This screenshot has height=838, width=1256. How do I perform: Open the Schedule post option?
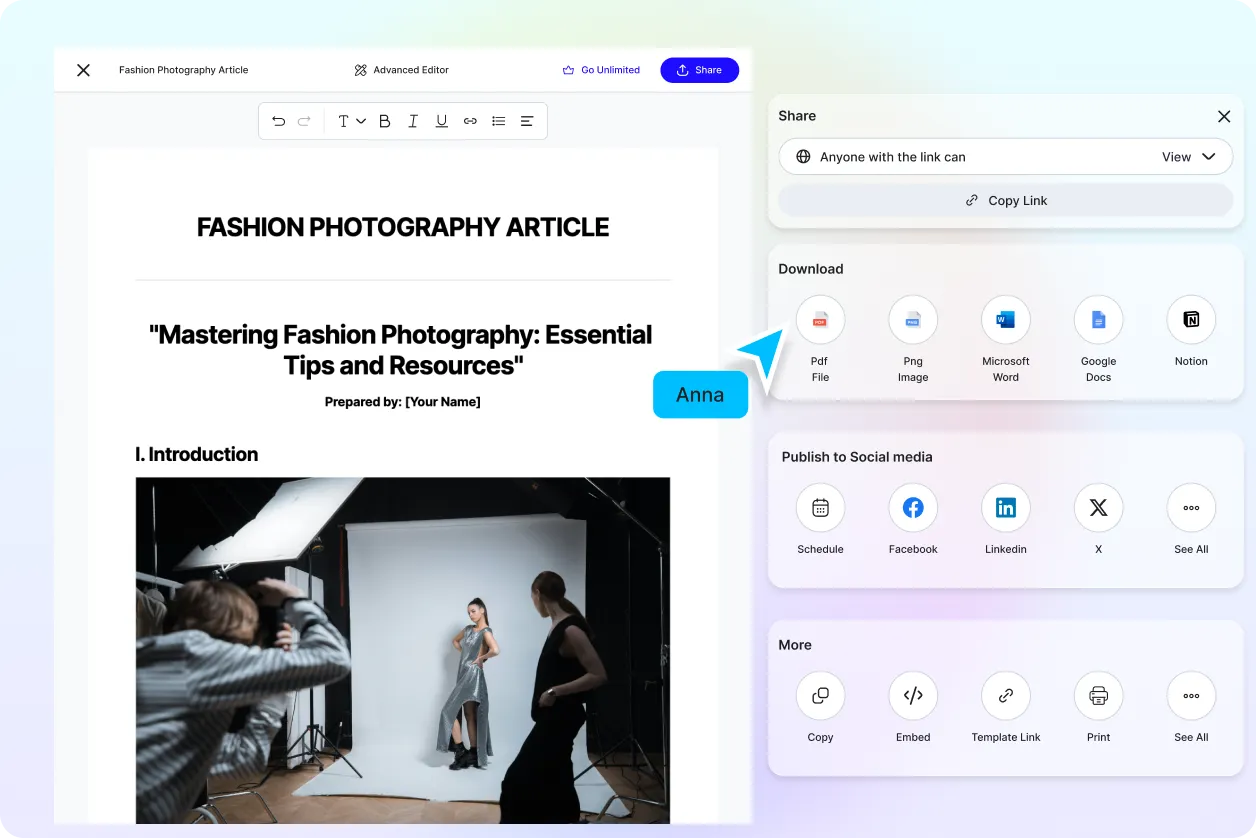820,508
